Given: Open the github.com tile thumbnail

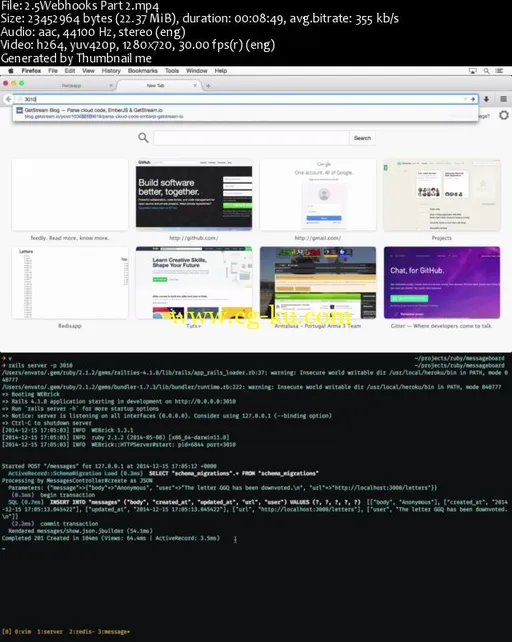Looking at the screenshot, I should tap(194, 194).
